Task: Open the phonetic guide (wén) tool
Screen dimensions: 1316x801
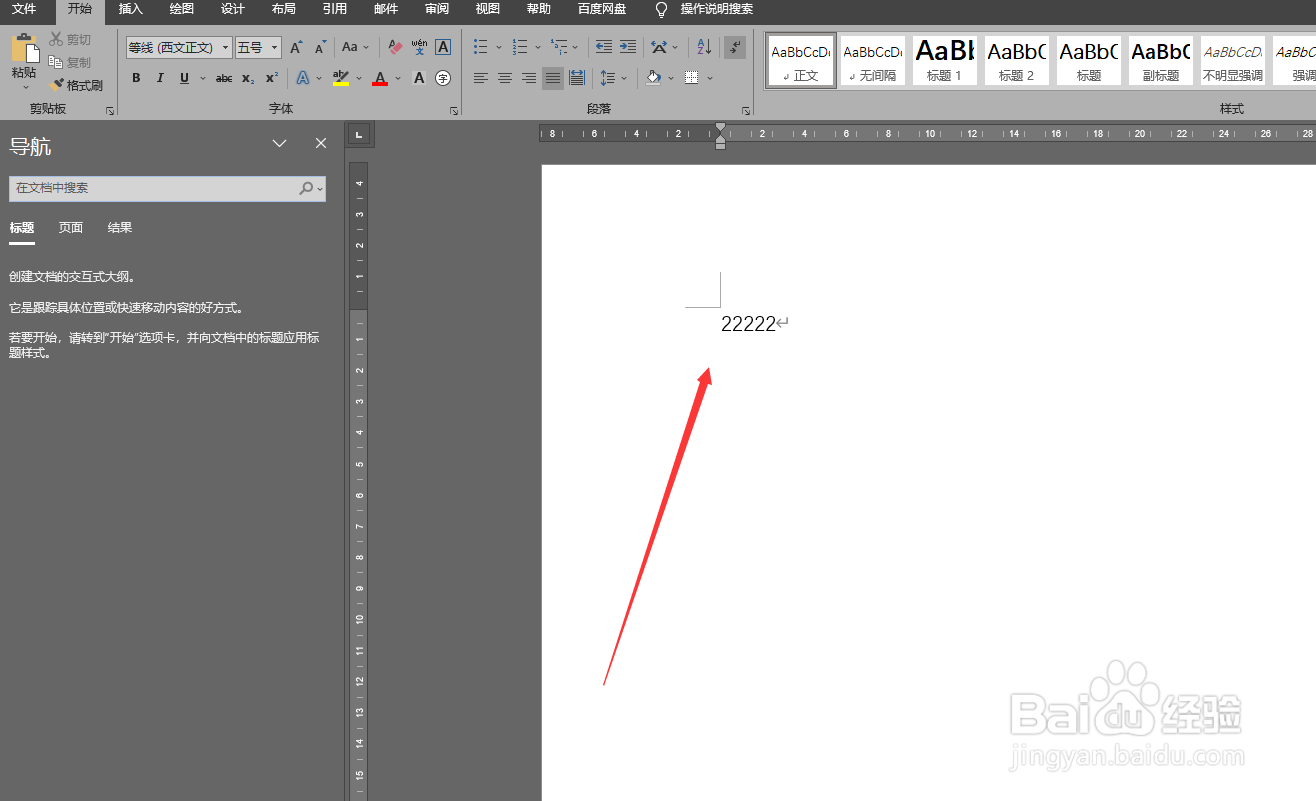Action: [x=419, y=47]
